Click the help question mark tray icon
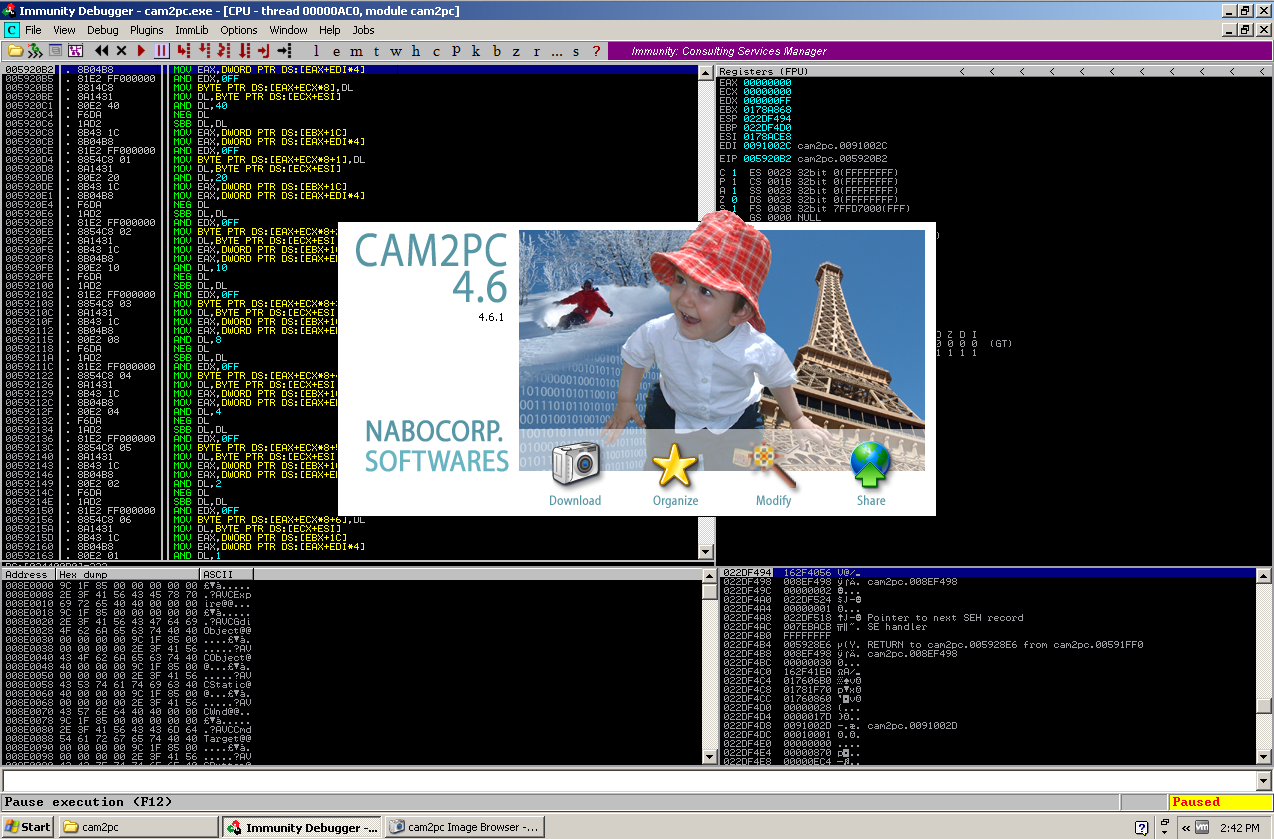The image size is (1274, 839). click(1141, 827)
